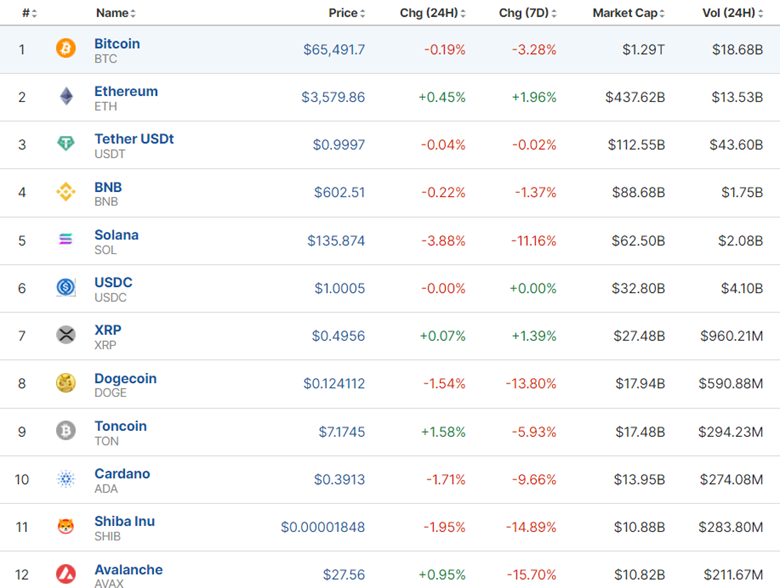Open the Avalanche link
This screenshot has height=588, width=780.
(x=128, y=570)
